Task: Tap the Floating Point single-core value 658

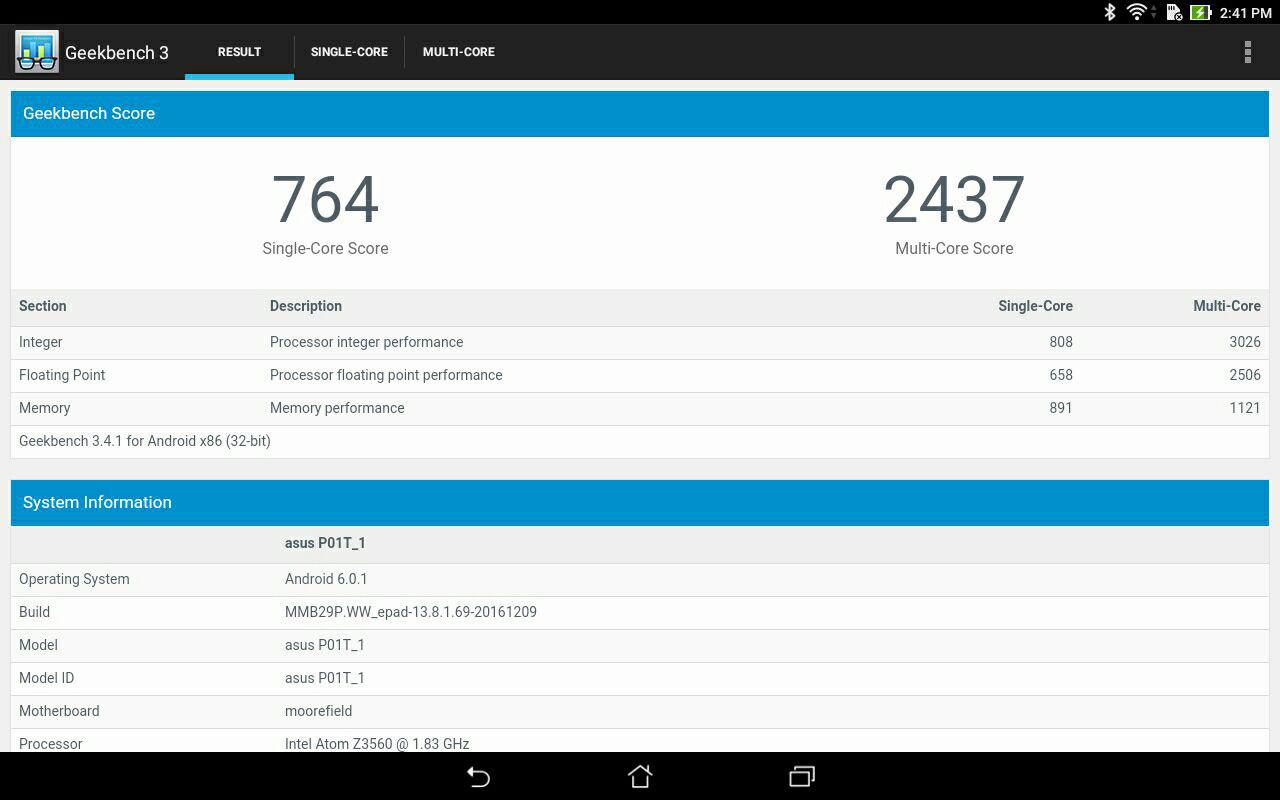Action: point(1061,375)
